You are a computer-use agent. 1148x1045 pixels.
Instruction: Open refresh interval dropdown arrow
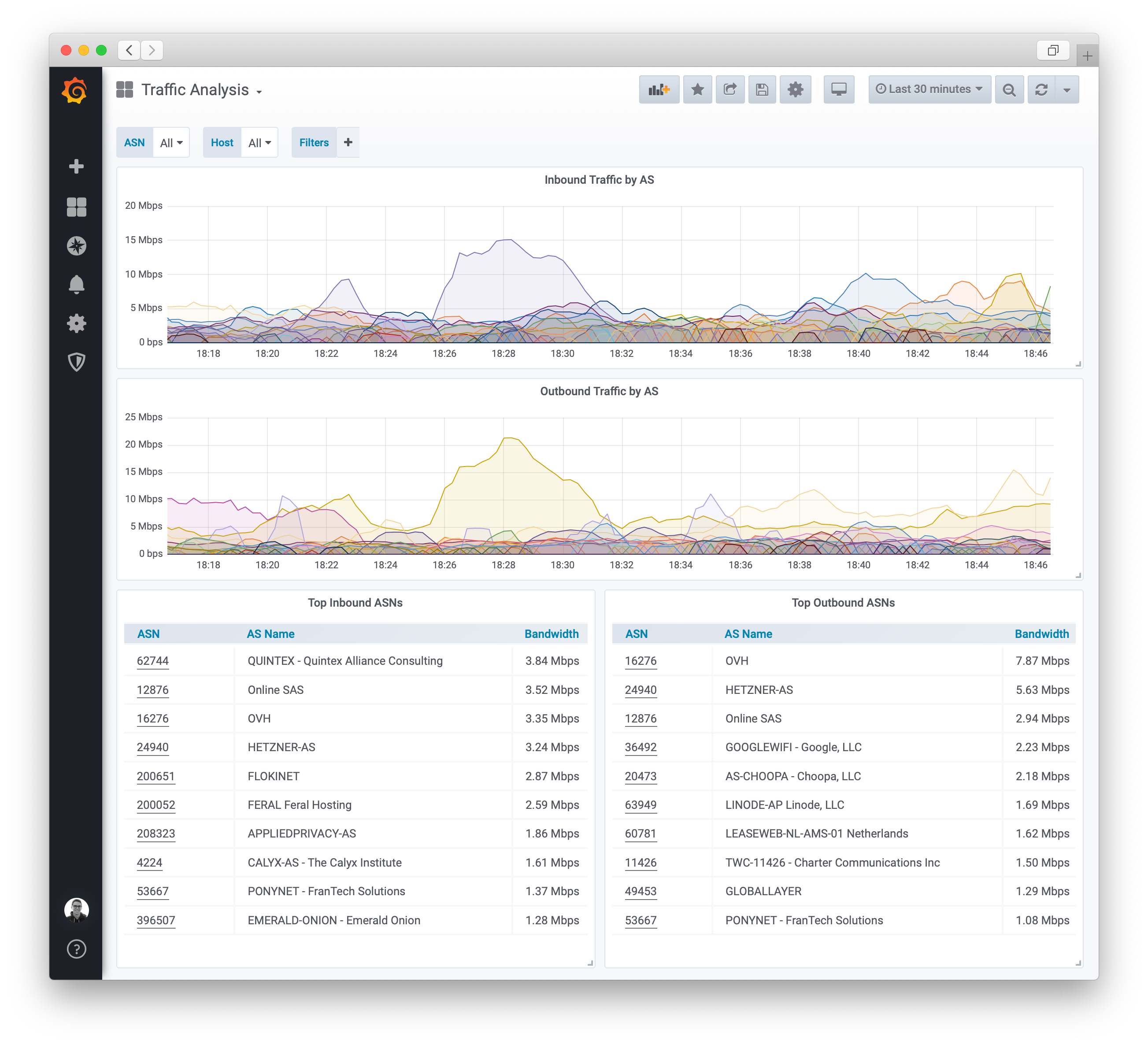pyautogui.click(x=1067, y=89)
